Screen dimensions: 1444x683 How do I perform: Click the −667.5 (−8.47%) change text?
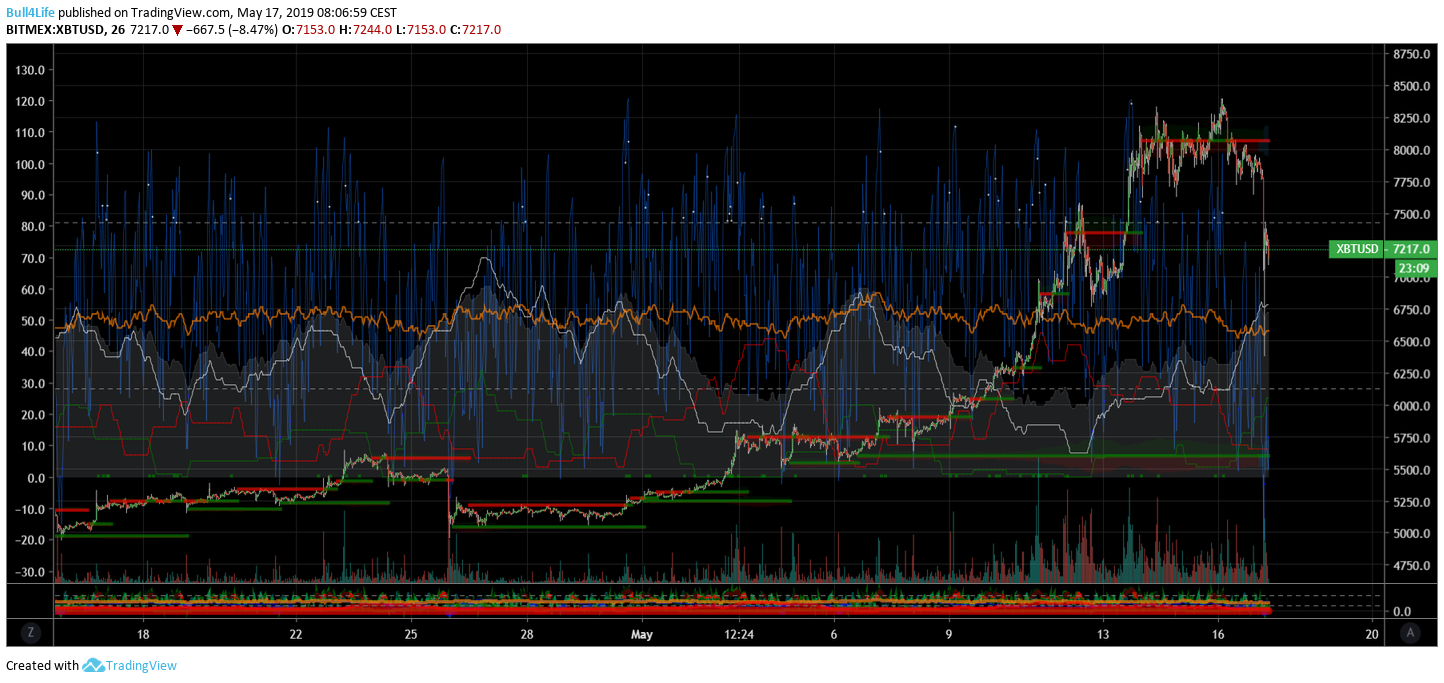(234, 30)
